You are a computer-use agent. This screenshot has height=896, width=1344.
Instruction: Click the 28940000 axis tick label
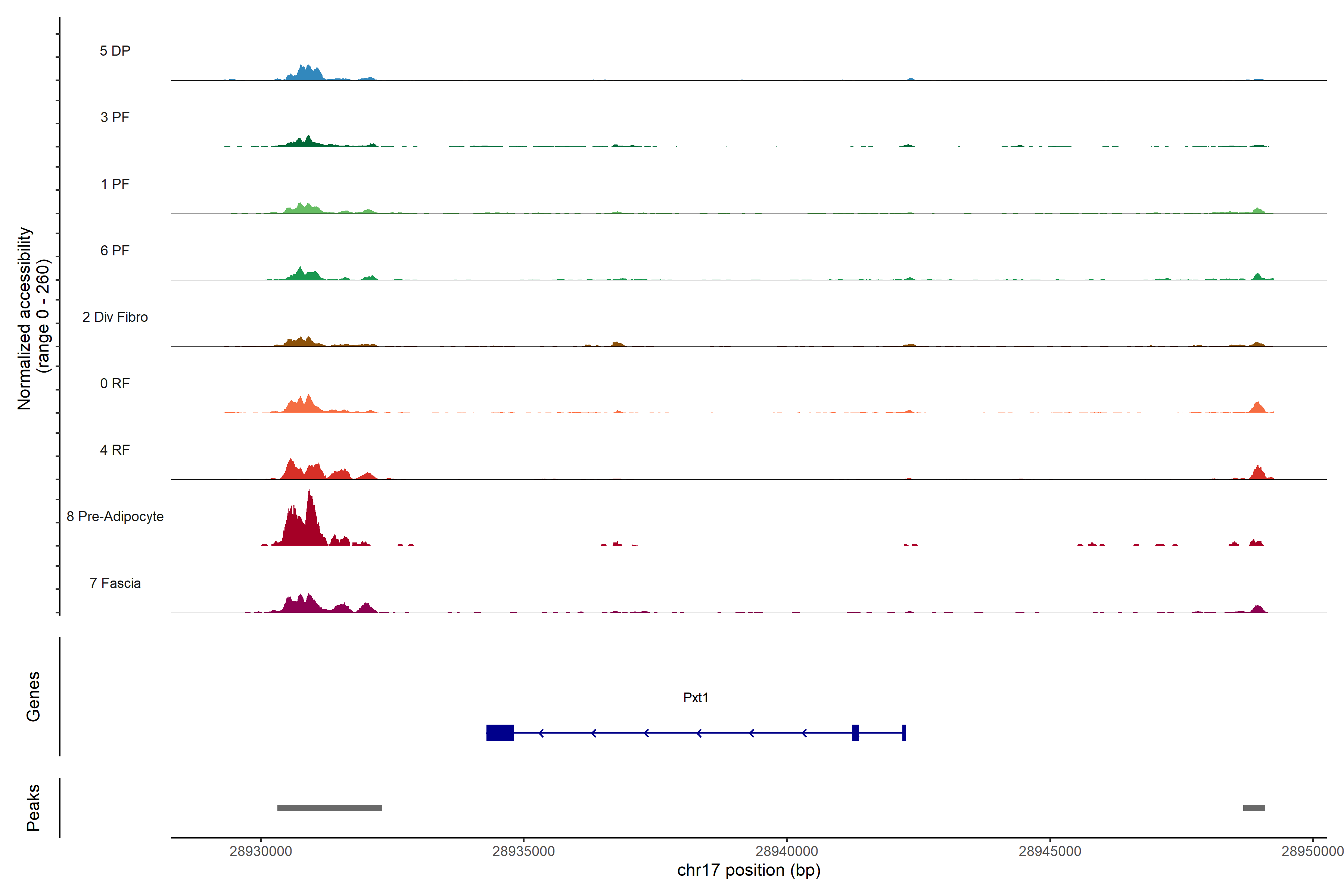[x=787, y=852]
